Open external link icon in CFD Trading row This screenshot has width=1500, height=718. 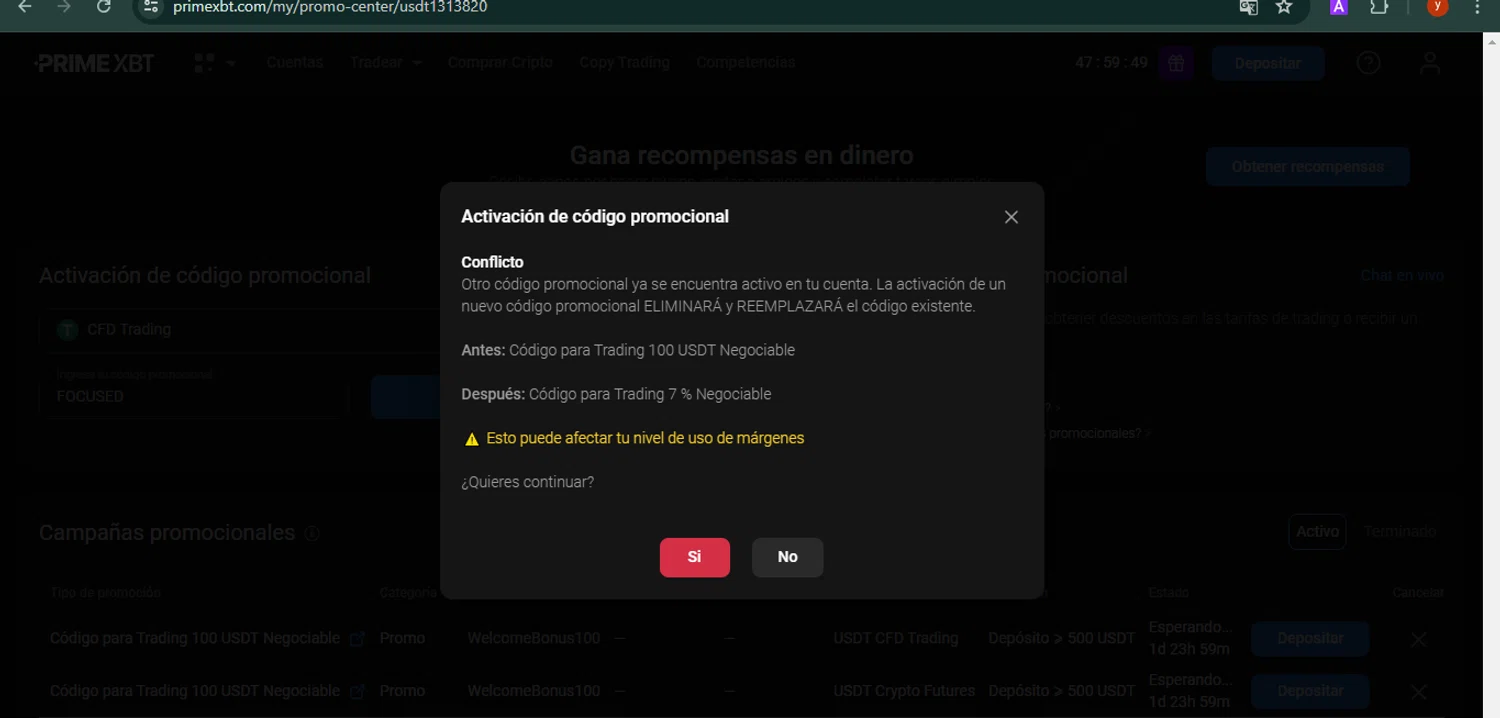coord(357,639)
